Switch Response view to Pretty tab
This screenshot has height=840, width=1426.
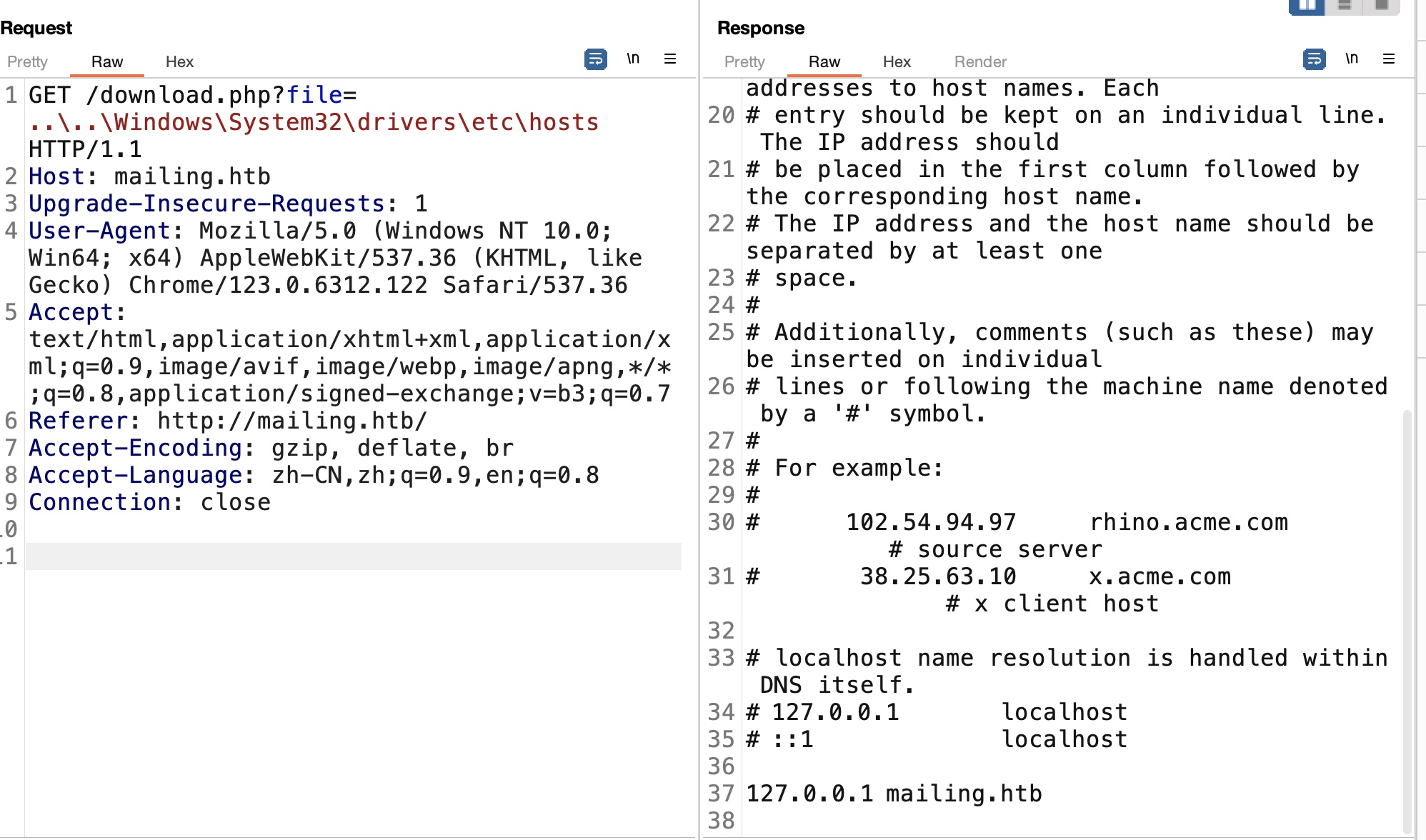pyautogui.click(x=744, y=61)
